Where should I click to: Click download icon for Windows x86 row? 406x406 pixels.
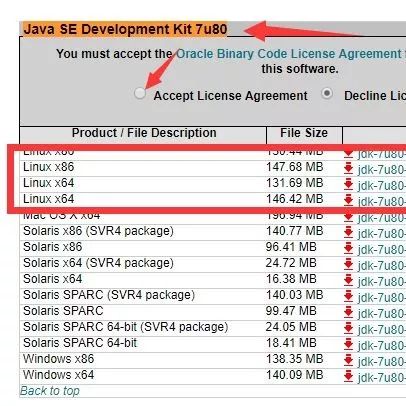click(348, 360)
